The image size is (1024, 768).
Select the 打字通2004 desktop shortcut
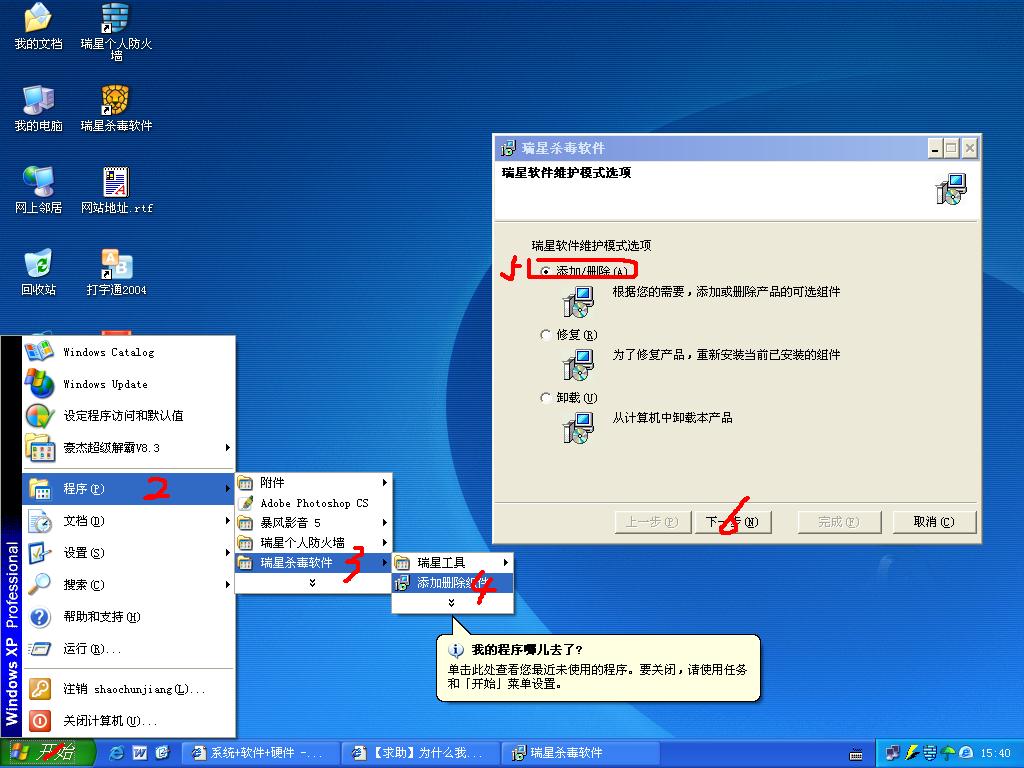coord(116,272)
